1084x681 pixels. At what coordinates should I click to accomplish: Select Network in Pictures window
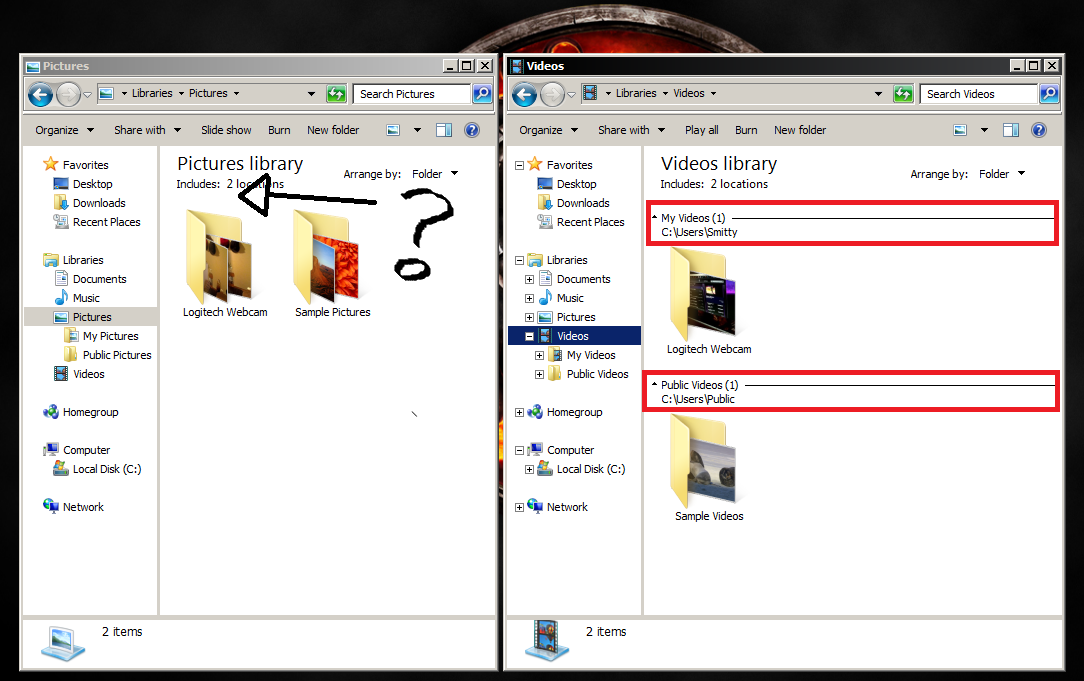tap(83, 507)
